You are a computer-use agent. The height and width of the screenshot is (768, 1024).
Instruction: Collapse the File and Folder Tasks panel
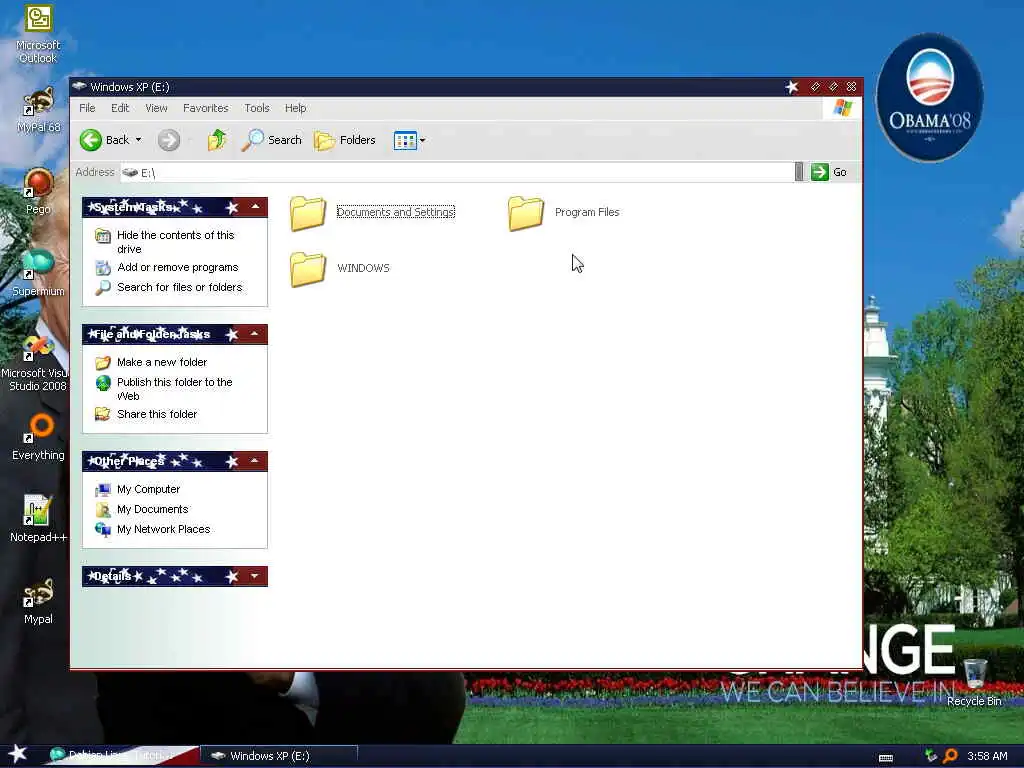(255, 334)
